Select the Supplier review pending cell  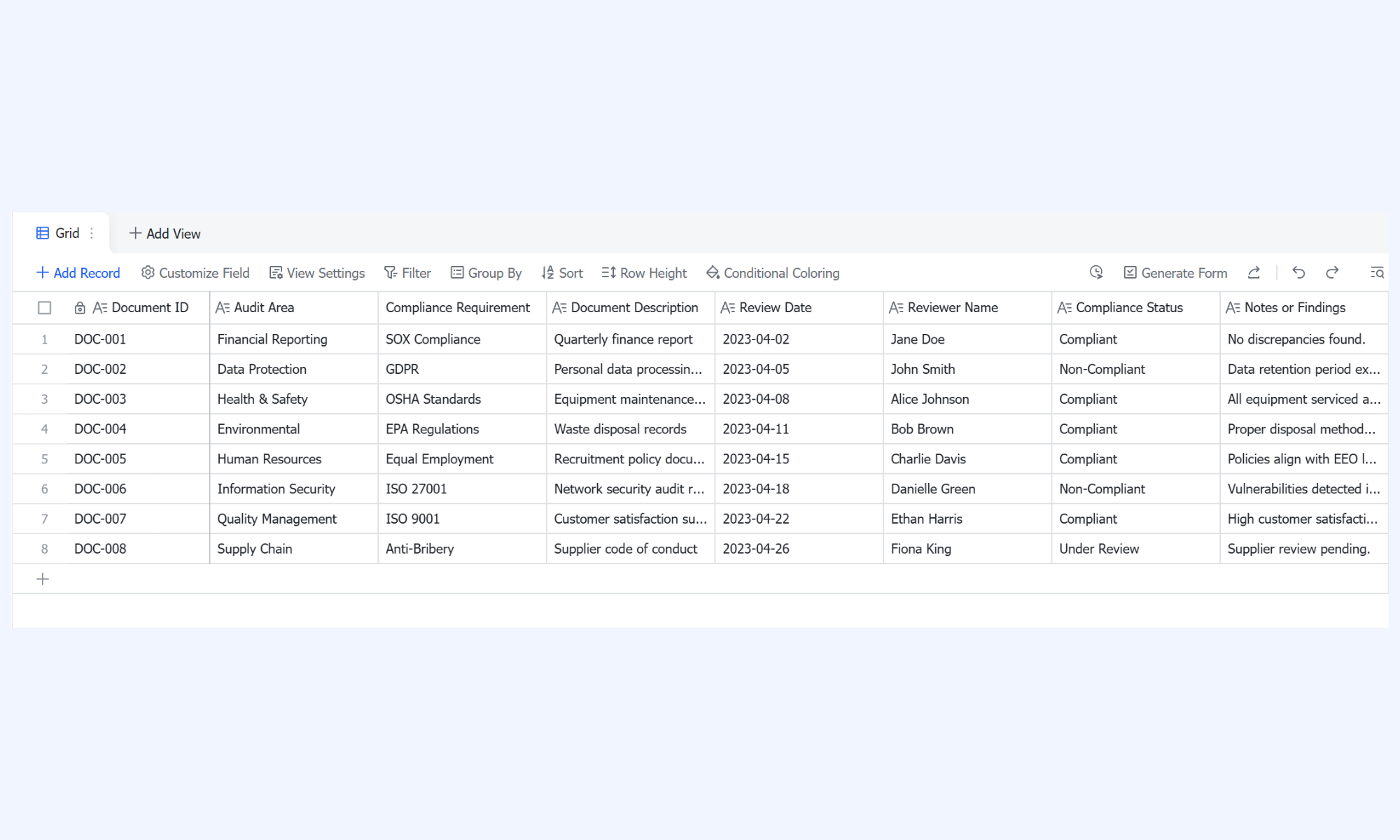pyautogui.click(x=1304, y=549)
